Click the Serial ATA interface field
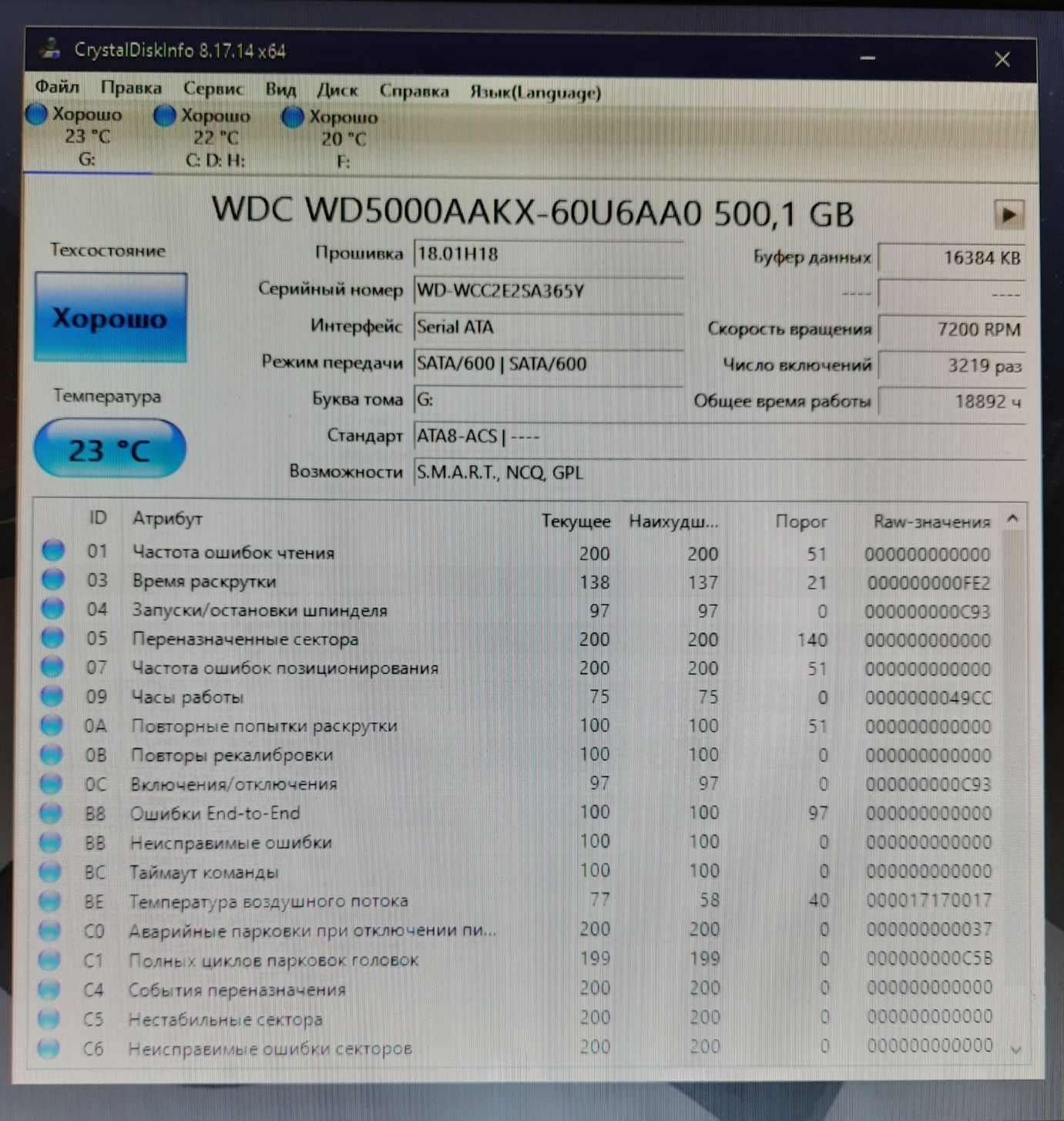The width and height of the screenshot is (1064, 1121). click(549, 327)
